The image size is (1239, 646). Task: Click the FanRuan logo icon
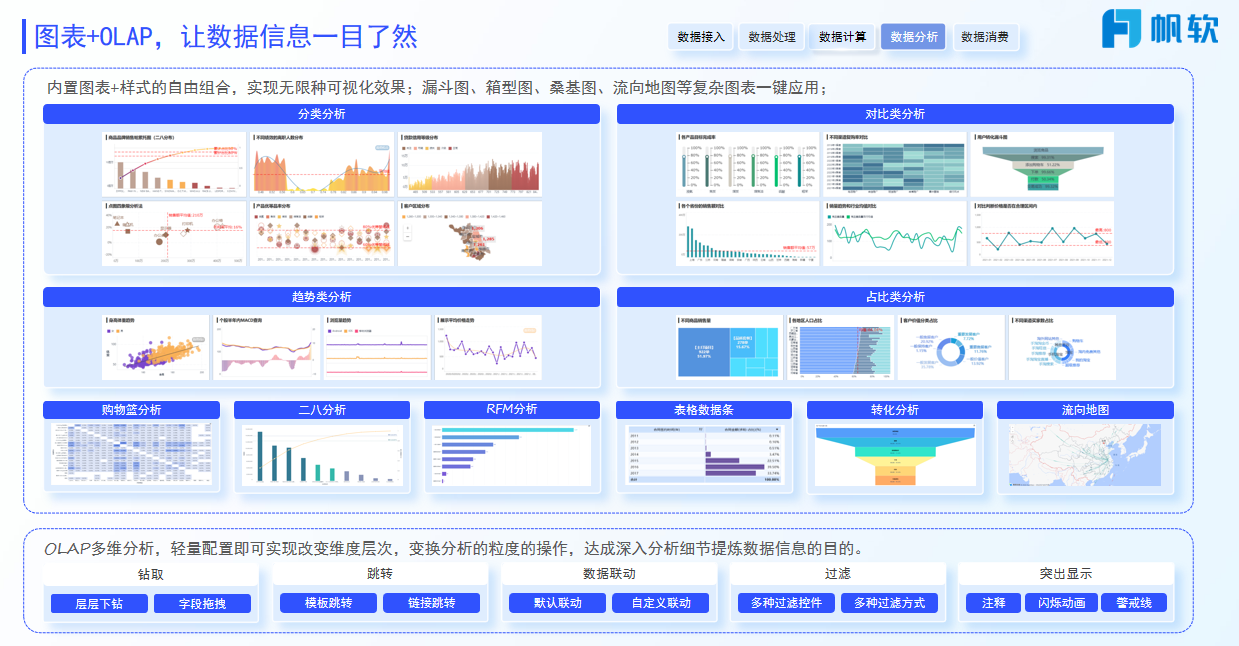pos(1120,29)
